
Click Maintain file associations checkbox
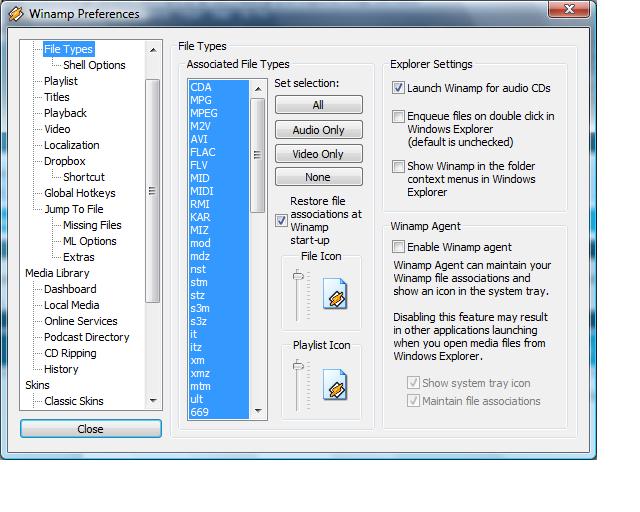tap(413, 401)
